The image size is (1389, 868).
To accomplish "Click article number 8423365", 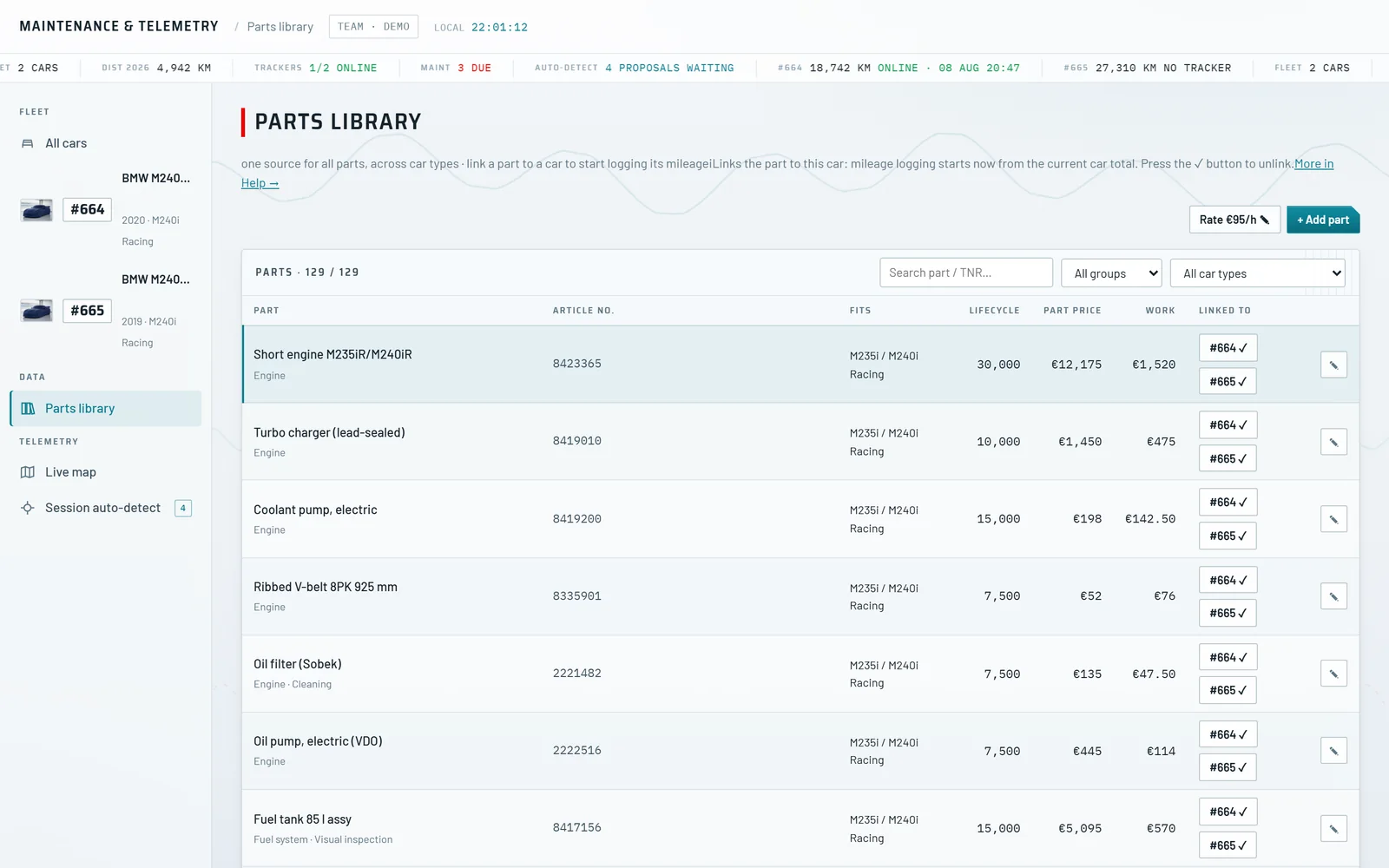I will tap(576, 364).
